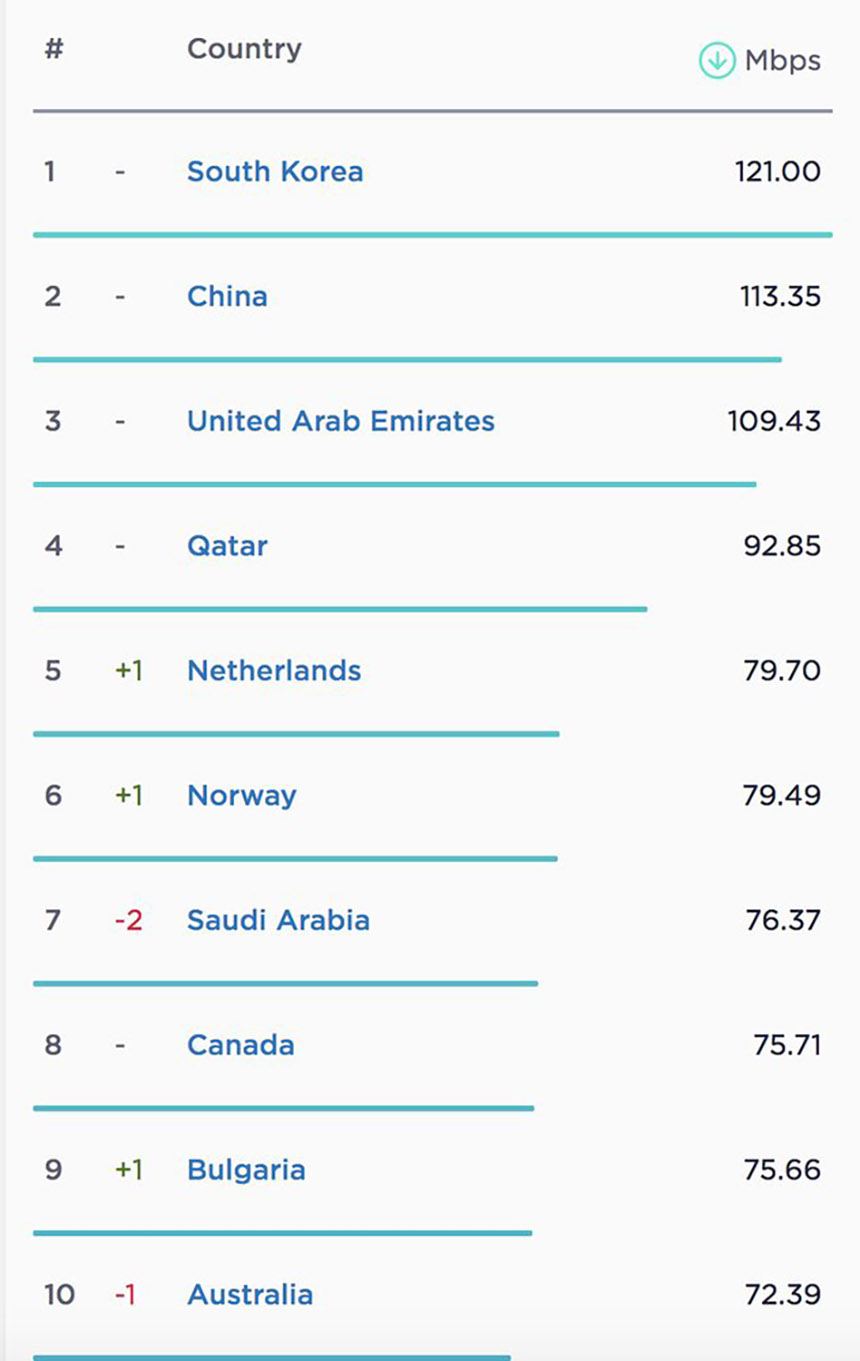Open the Norway country link
Screen dimensions: 860x1361
(x=242, y=795)
